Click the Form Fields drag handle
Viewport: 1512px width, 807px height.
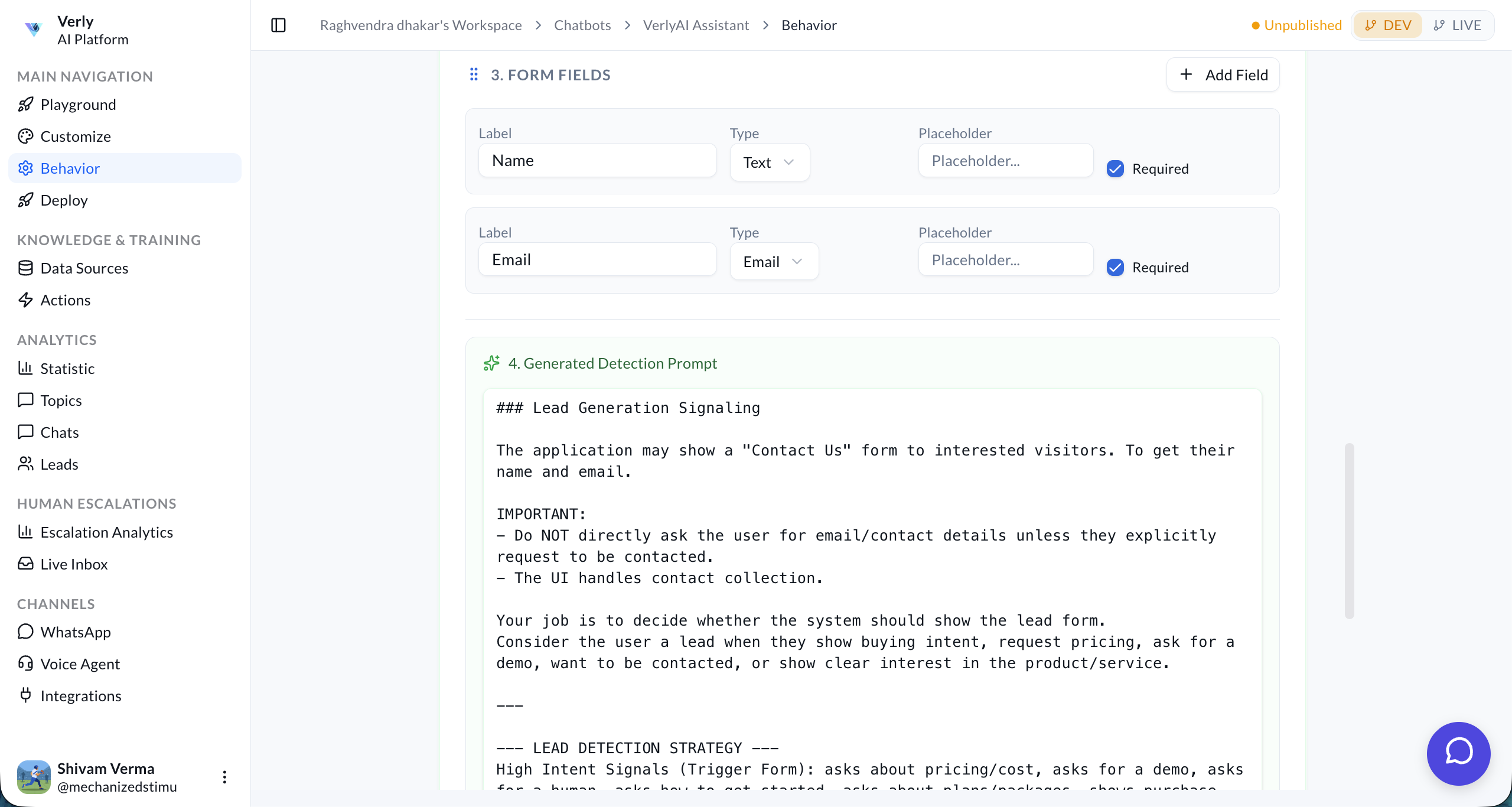tap(474, 74)
